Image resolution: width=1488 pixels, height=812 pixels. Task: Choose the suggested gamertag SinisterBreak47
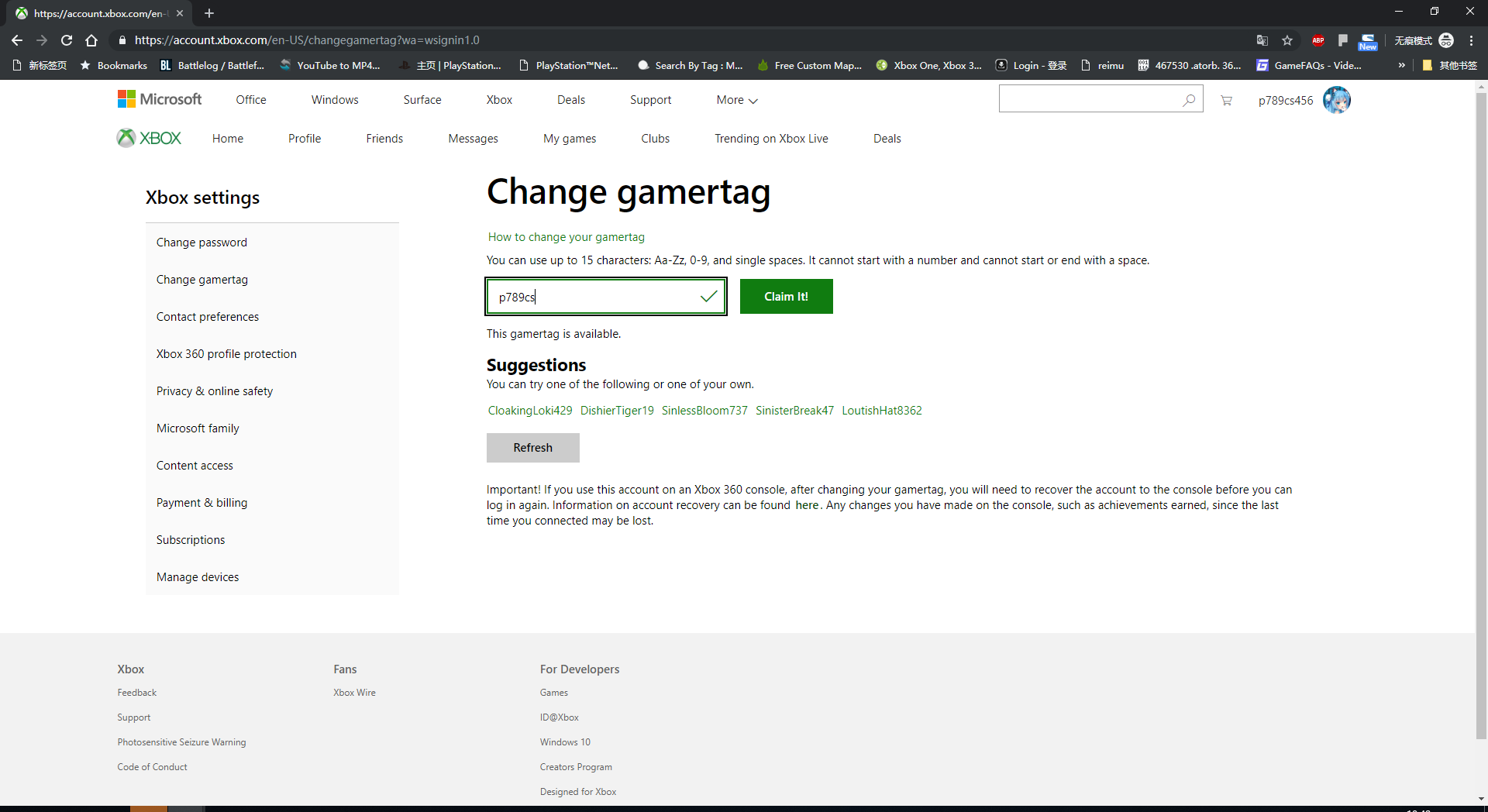[x=794, y=411]
